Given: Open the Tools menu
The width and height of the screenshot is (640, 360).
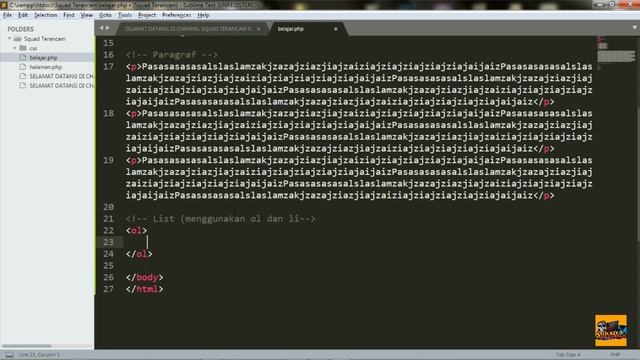Looking at the screenshot, I should pos(125,15).
